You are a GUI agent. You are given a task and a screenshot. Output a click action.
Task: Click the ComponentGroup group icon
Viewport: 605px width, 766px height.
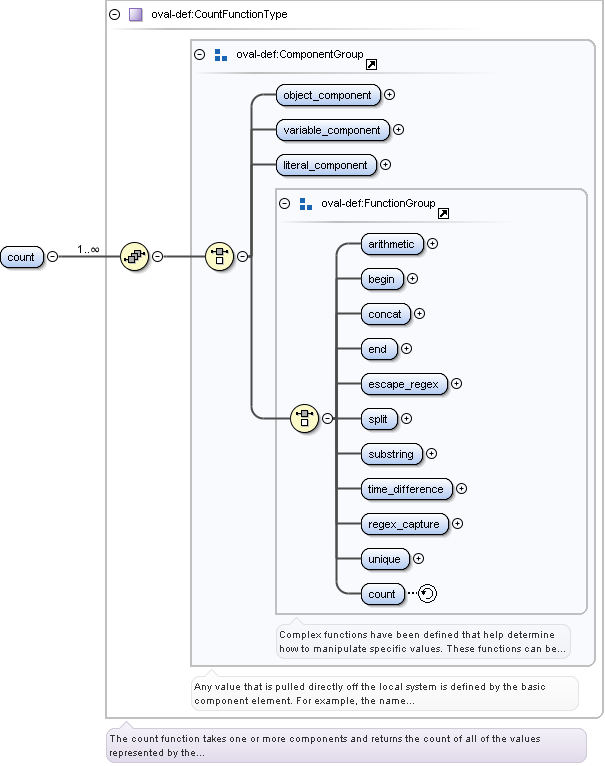221,55
